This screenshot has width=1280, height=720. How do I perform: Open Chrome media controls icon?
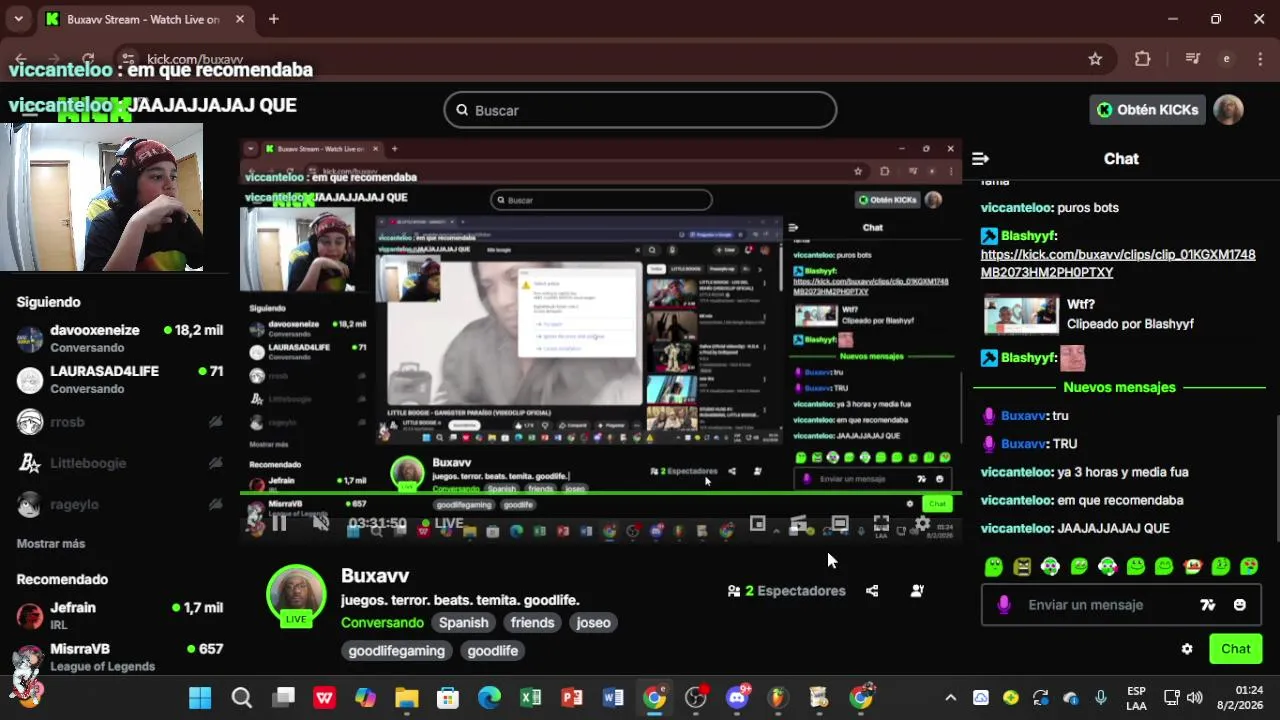point(1192,59)
